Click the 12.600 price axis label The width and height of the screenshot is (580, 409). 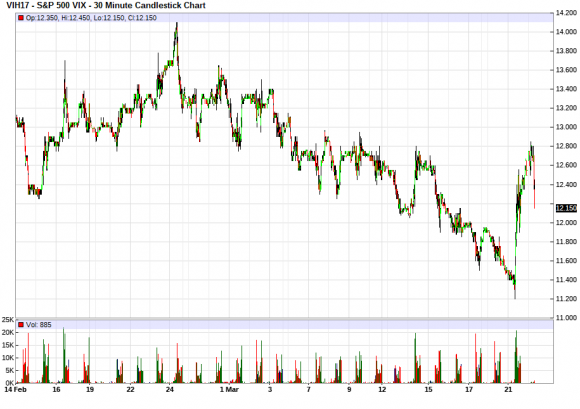pyautogui.click(x=566, y=165)
